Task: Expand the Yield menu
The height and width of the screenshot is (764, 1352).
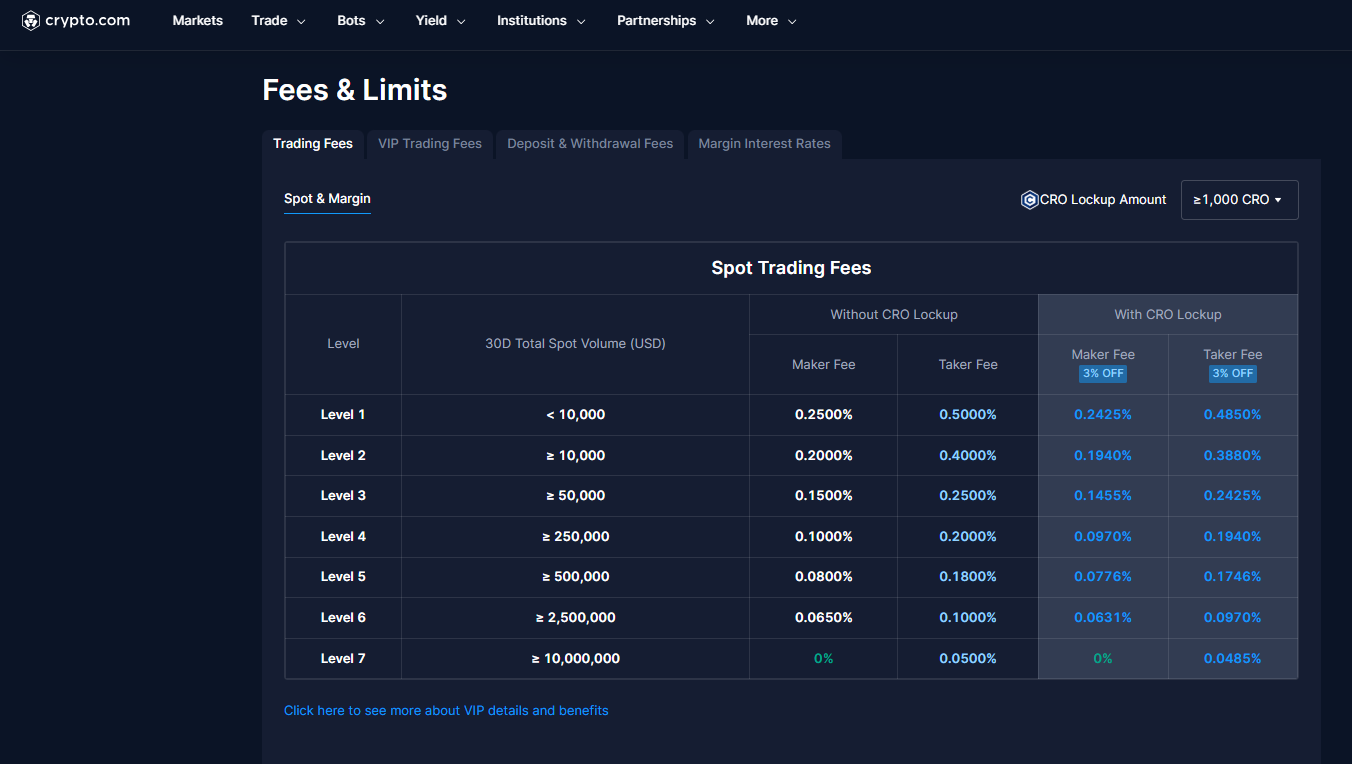Action: 441,20
